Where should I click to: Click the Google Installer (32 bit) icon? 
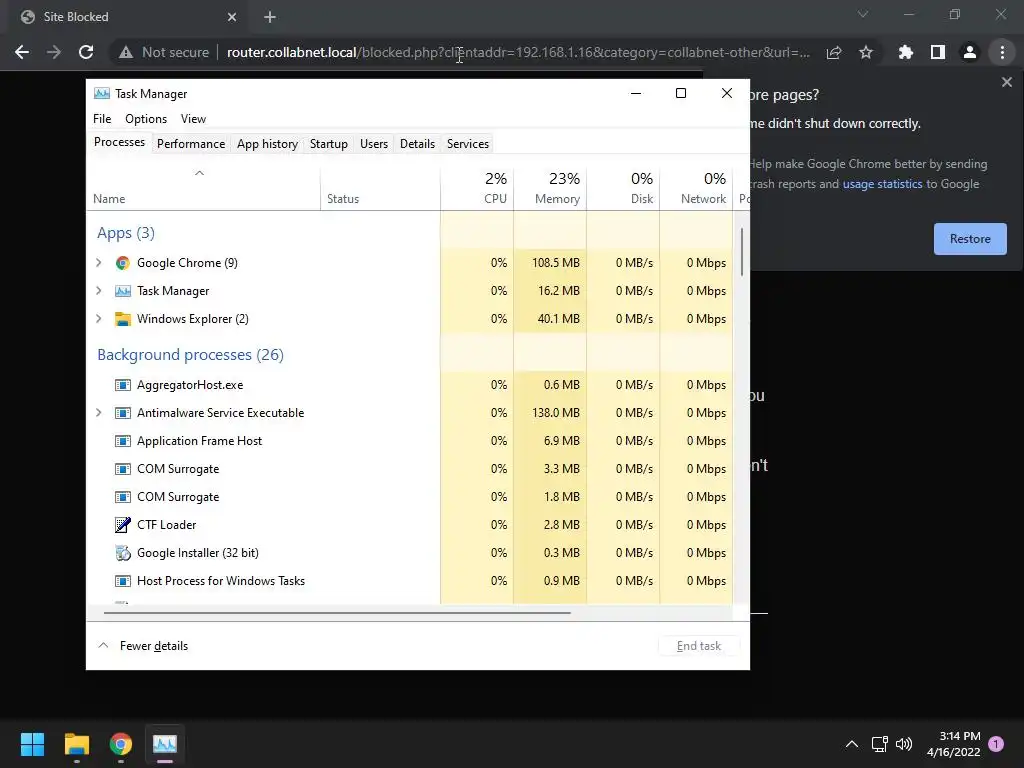(122, 552)
